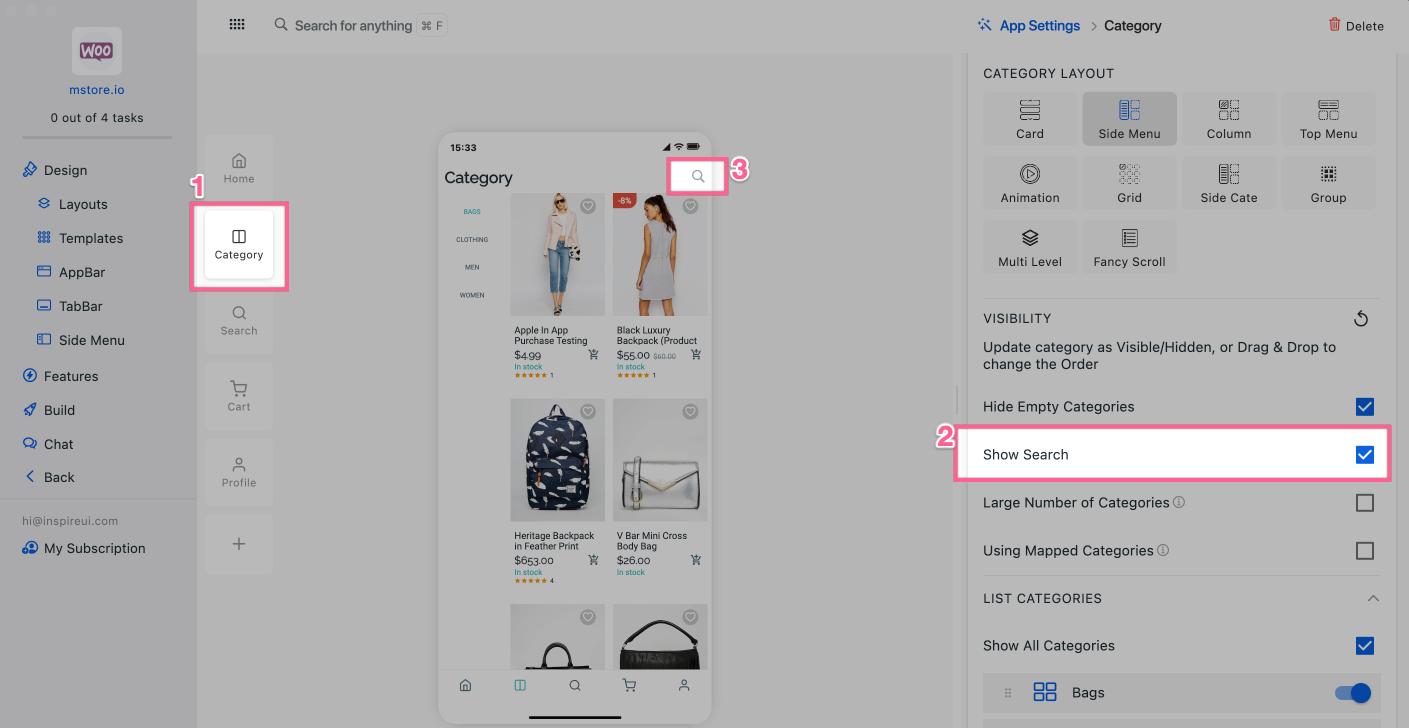Image resolution: width=1409 pixels, height=728 pixels.
Task: Open the Cart tab in the tab list
Action: tap(238, 395)
